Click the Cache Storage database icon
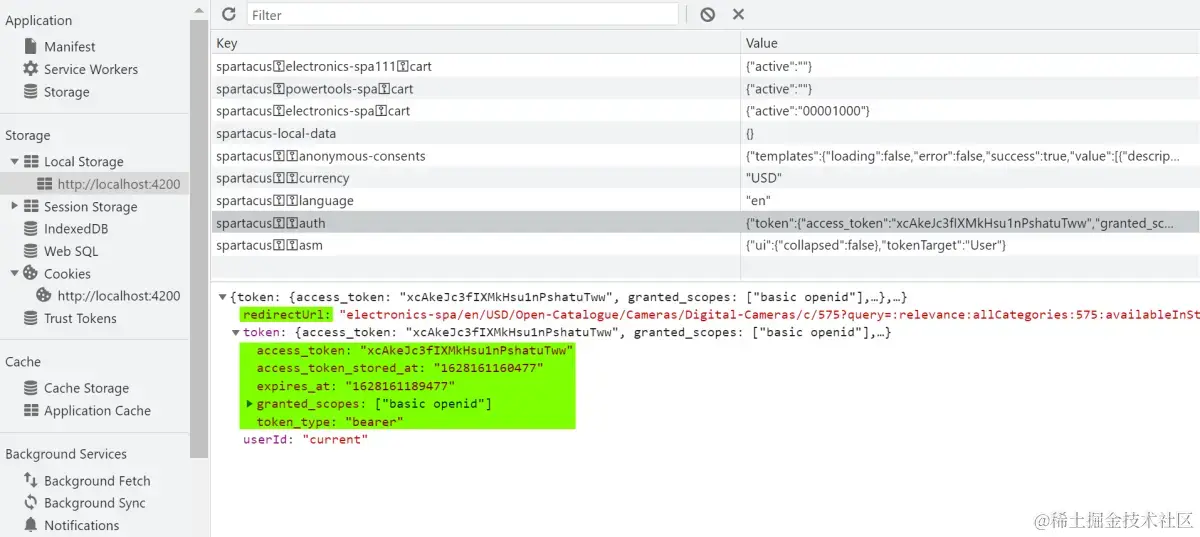 30,388
